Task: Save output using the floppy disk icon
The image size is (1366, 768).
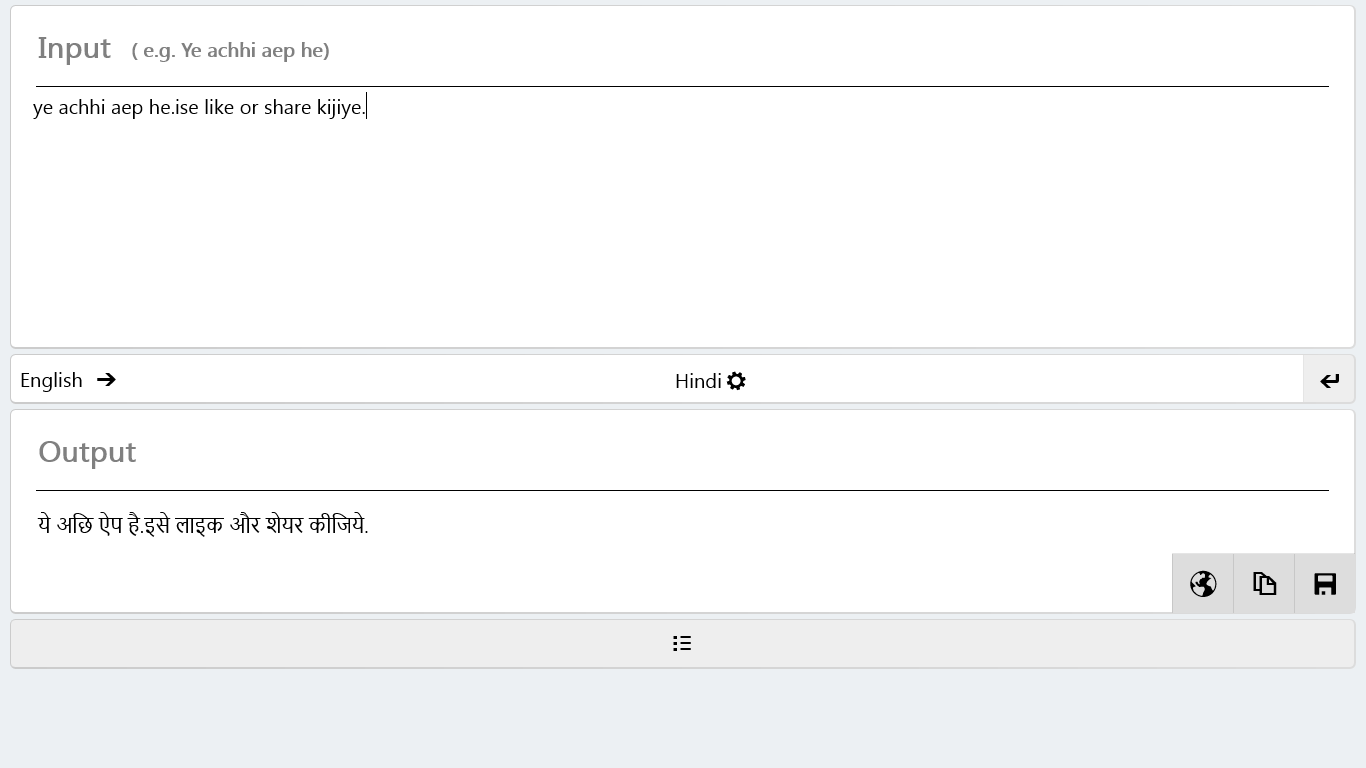Action: pos(1325,584)
